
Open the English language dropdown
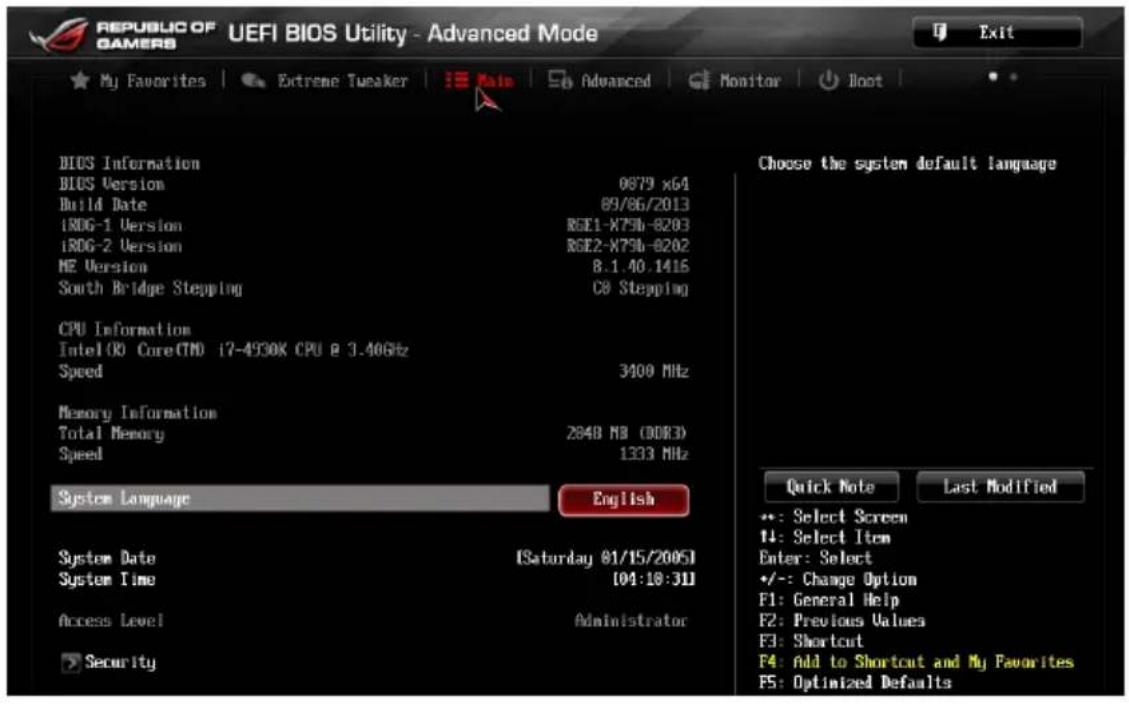624,500
